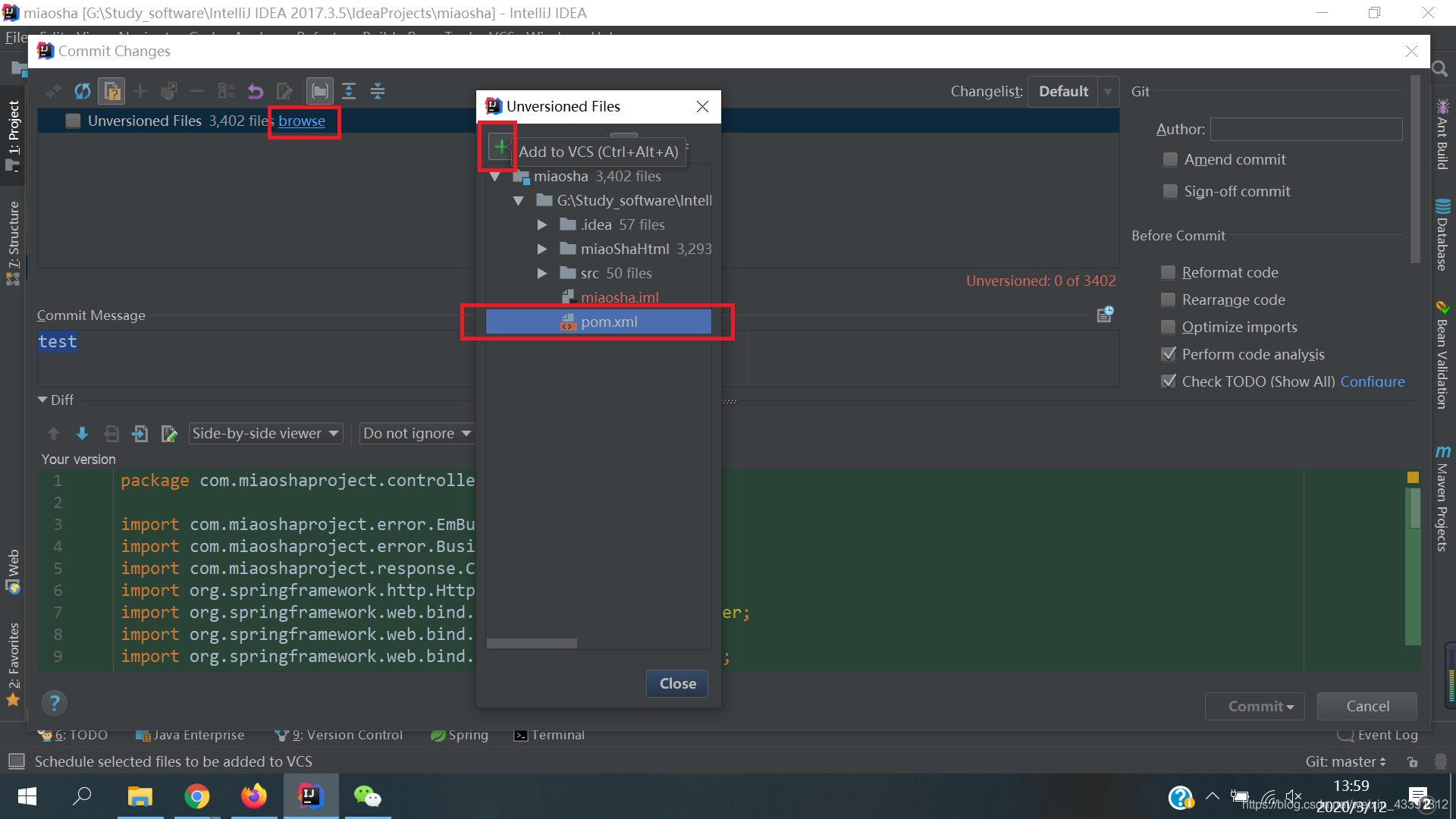This screenshot has width=1456, height=819.
Task: Enable the Amend commit checkbox
Action: (1171, 159)
